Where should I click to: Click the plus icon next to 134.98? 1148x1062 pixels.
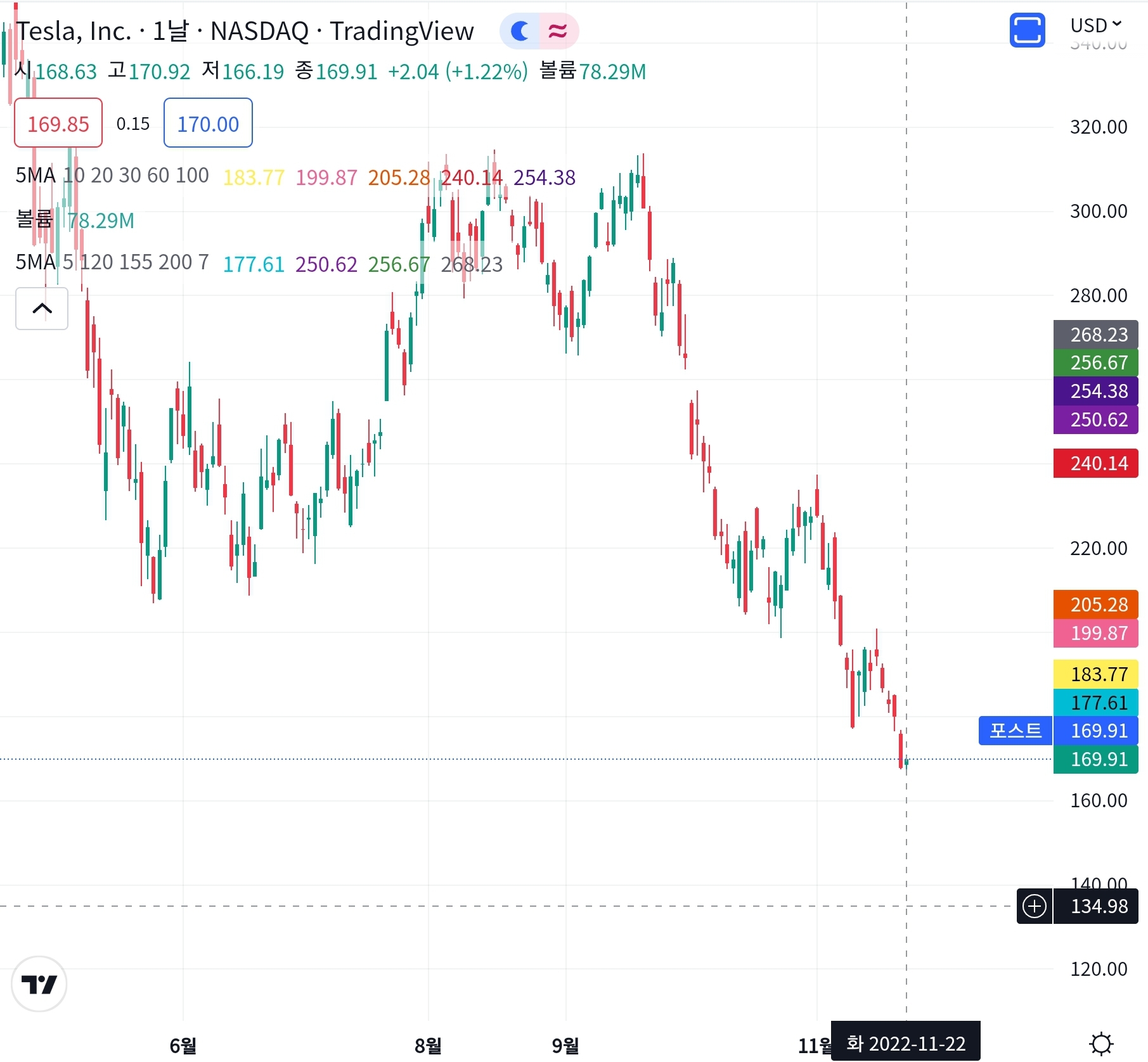tap(1035, 906)
